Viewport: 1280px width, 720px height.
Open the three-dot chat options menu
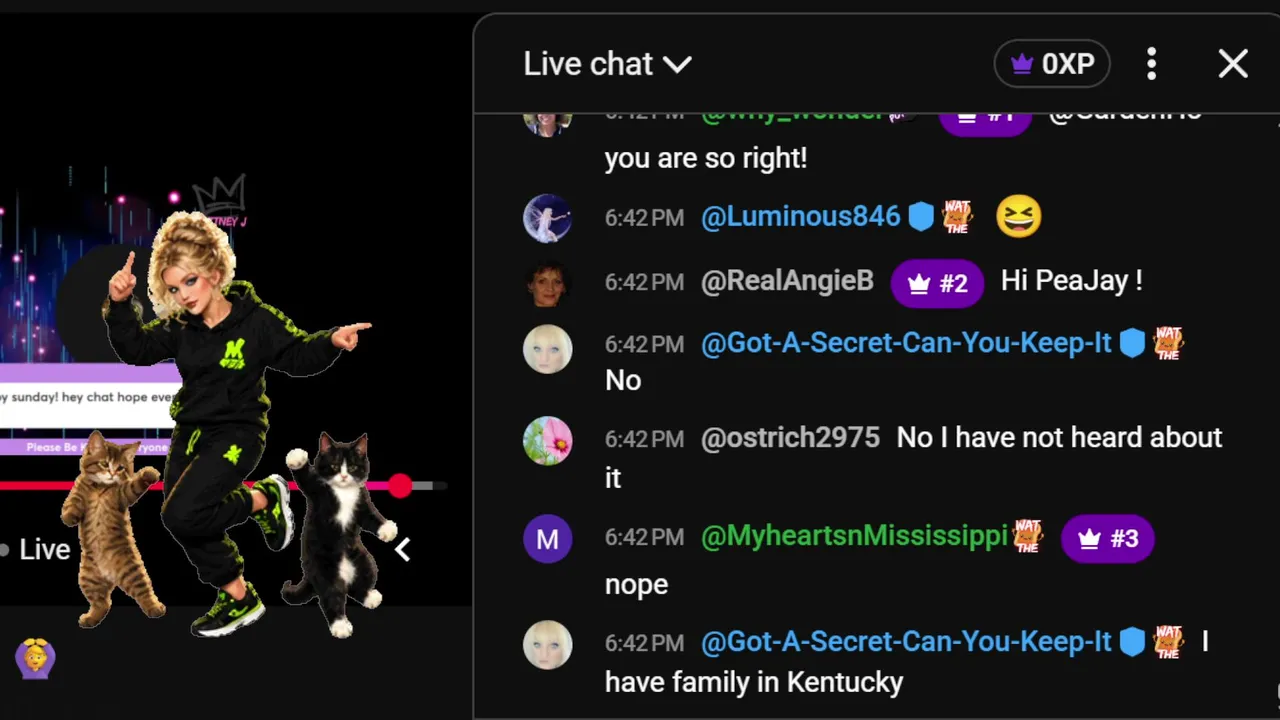1151,64
